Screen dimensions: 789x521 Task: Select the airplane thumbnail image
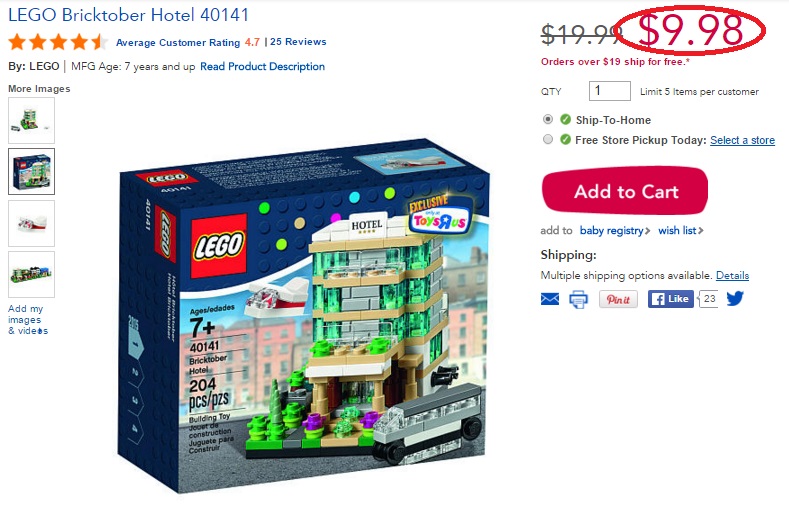tap(31, 224)
